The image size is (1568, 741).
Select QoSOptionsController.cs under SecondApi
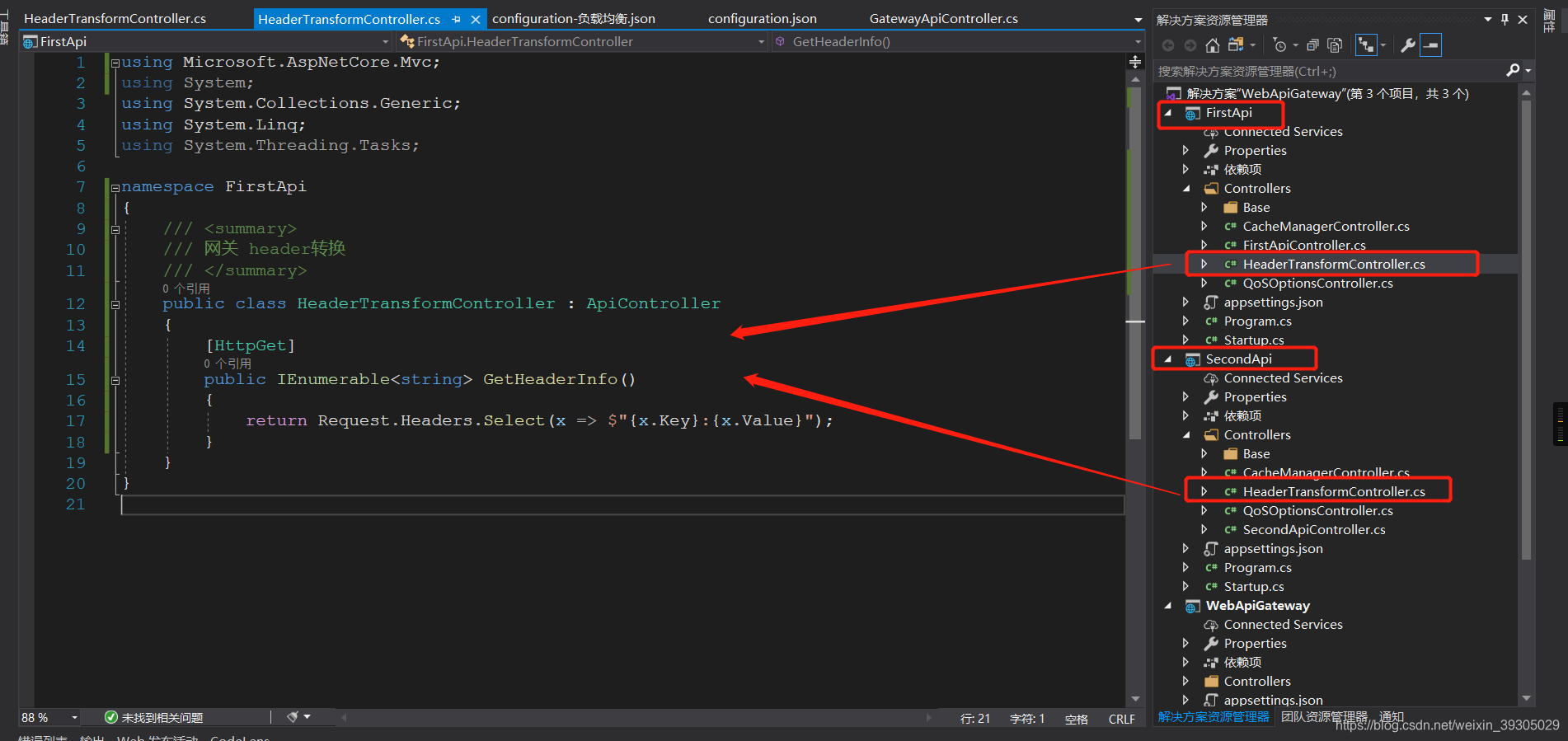(x=1317, y=511)
